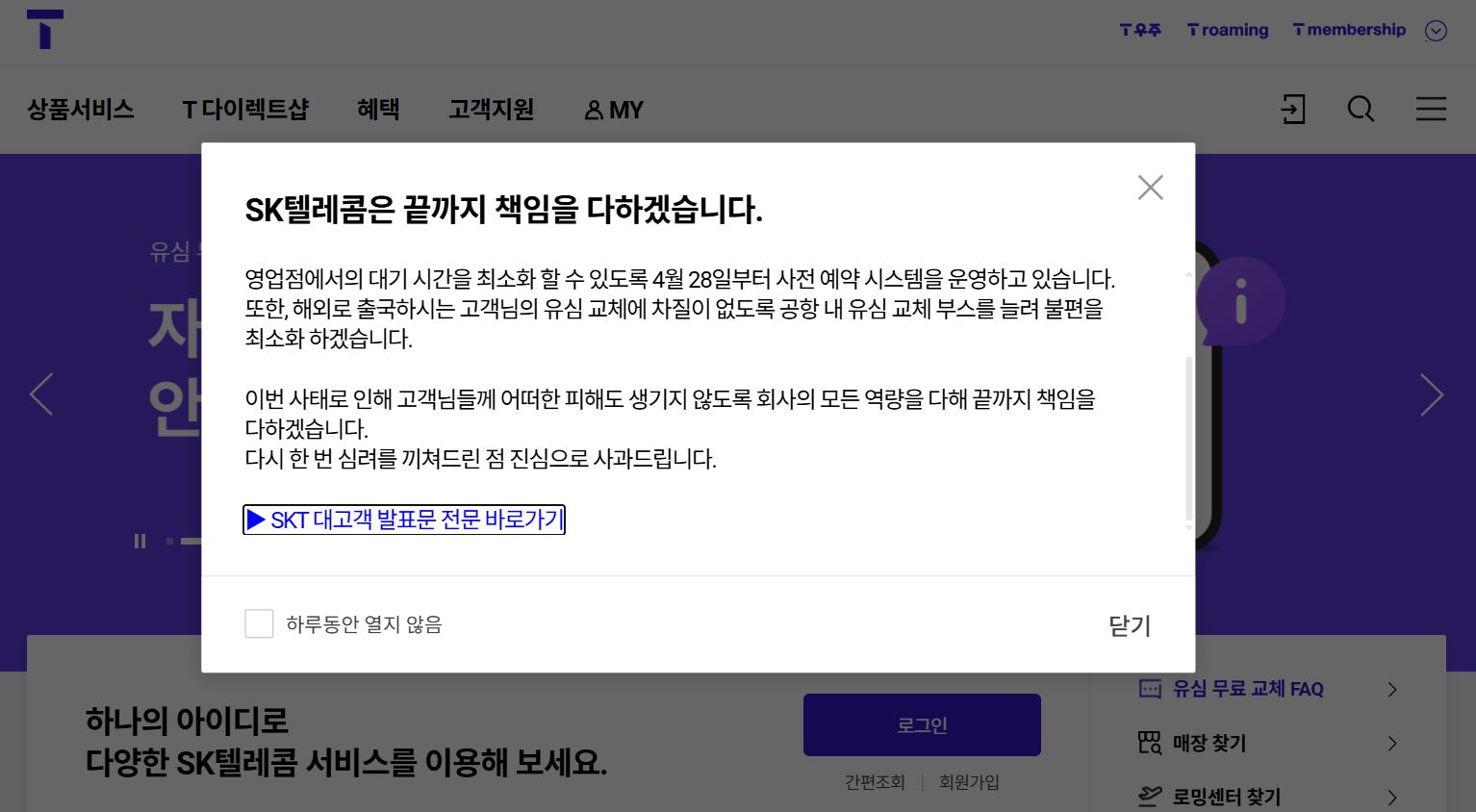Go to the previous banner with the left arrow
Viewport: 1476px width, 812px height.
pos(41,394)
